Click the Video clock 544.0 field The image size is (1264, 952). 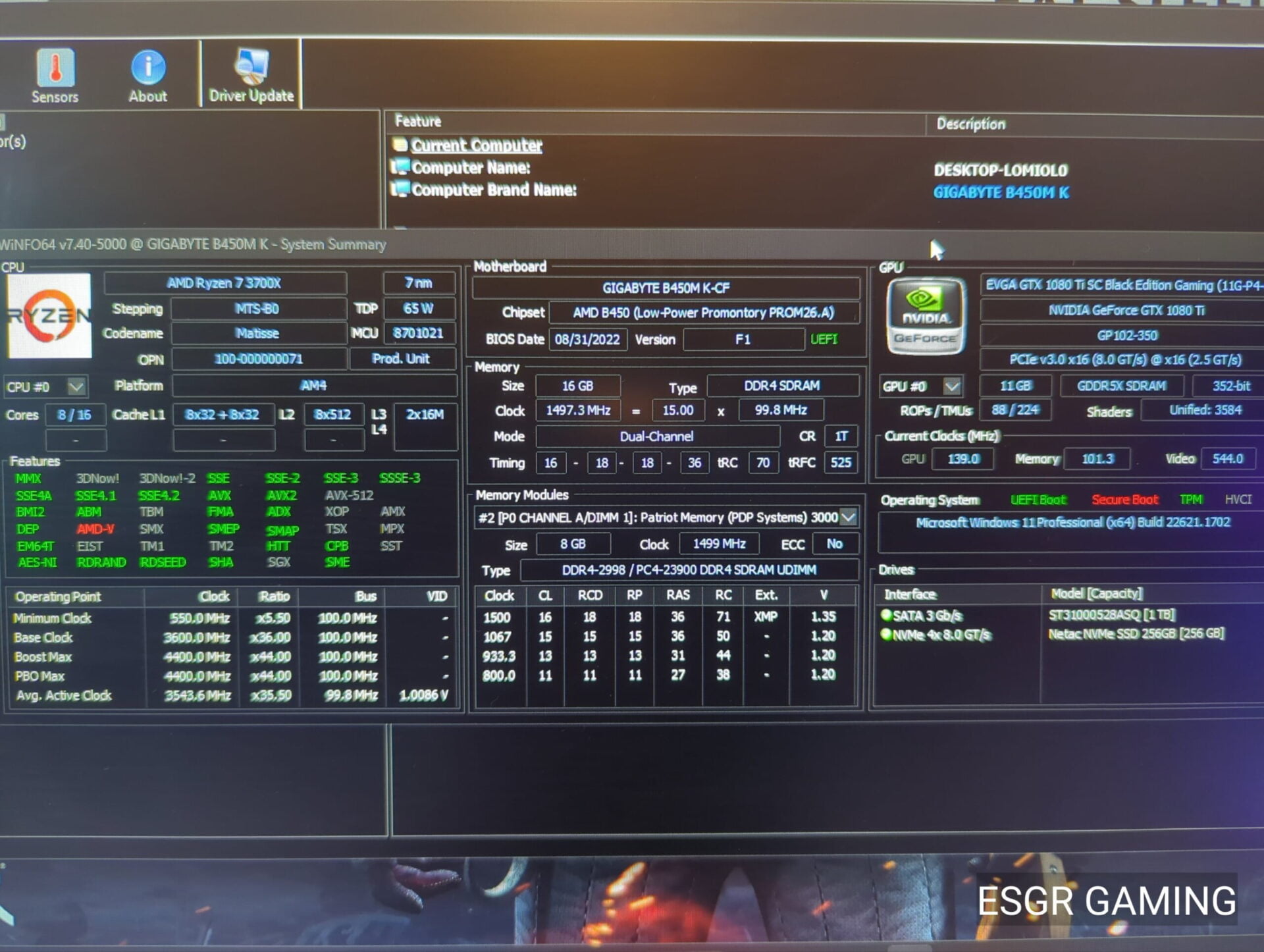pyautogui.click(x=1227, y=459)
